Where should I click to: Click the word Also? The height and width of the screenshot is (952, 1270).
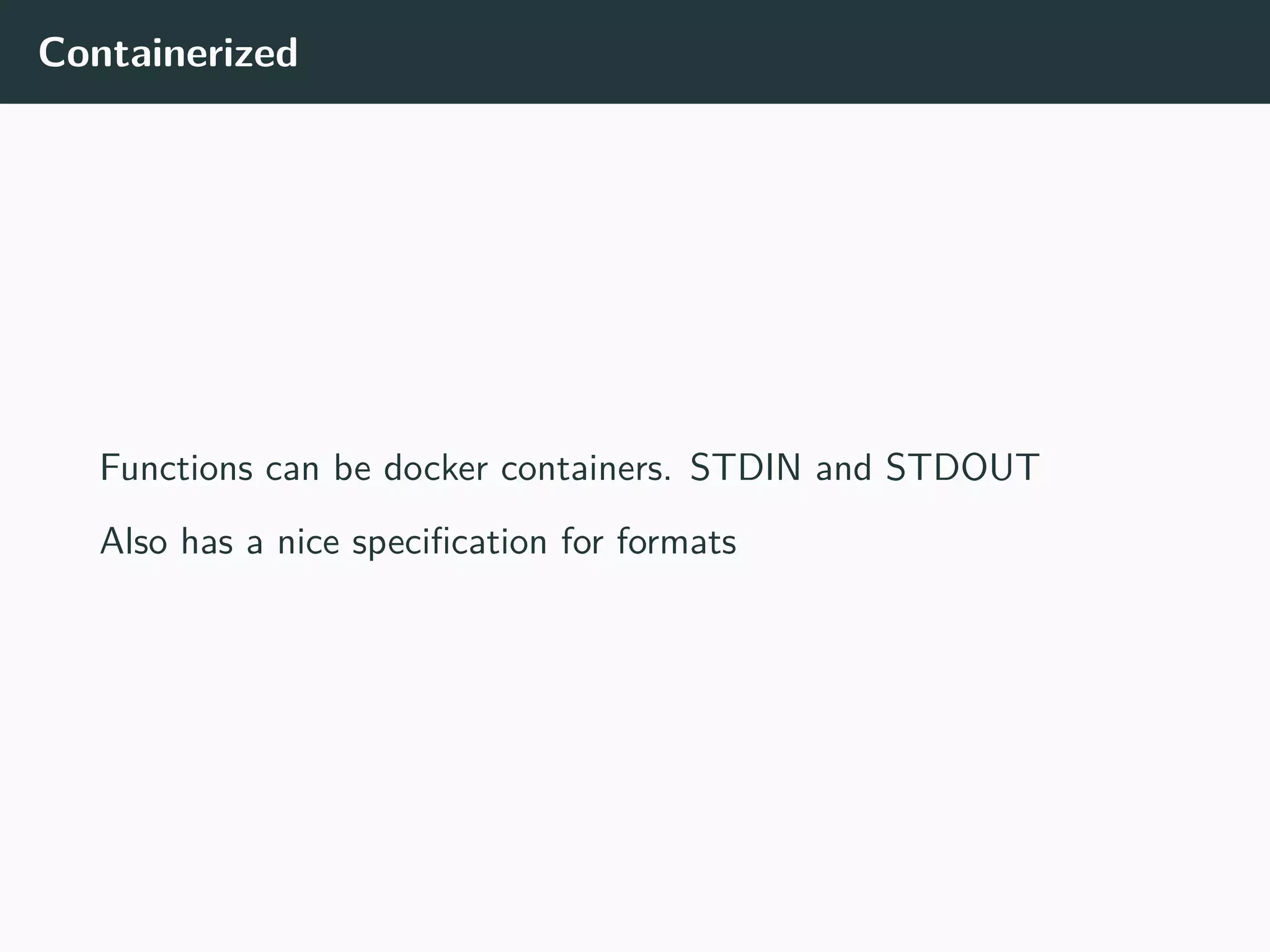point(134,541)
